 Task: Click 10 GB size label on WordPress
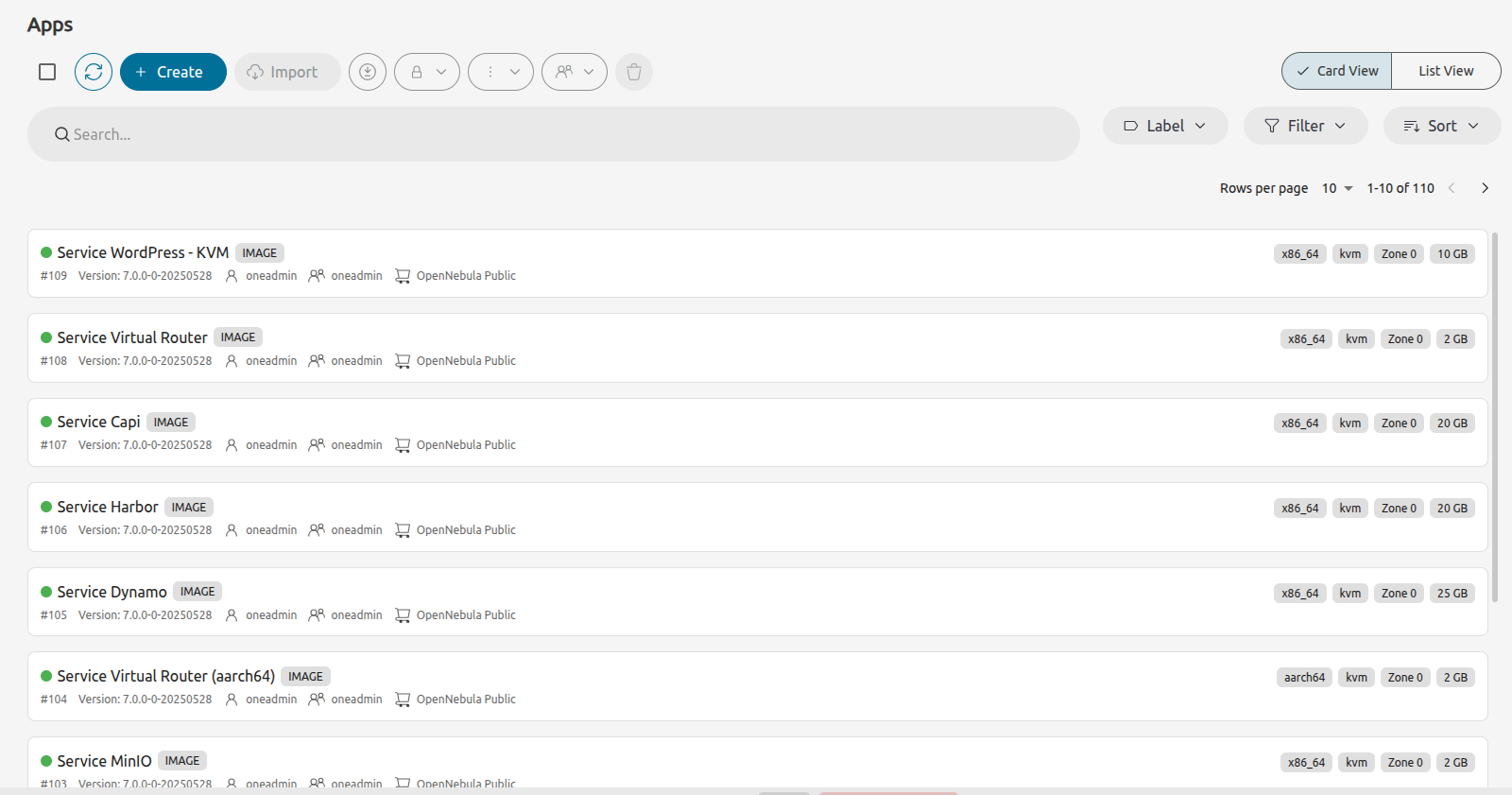click(x=1452, y=253)
